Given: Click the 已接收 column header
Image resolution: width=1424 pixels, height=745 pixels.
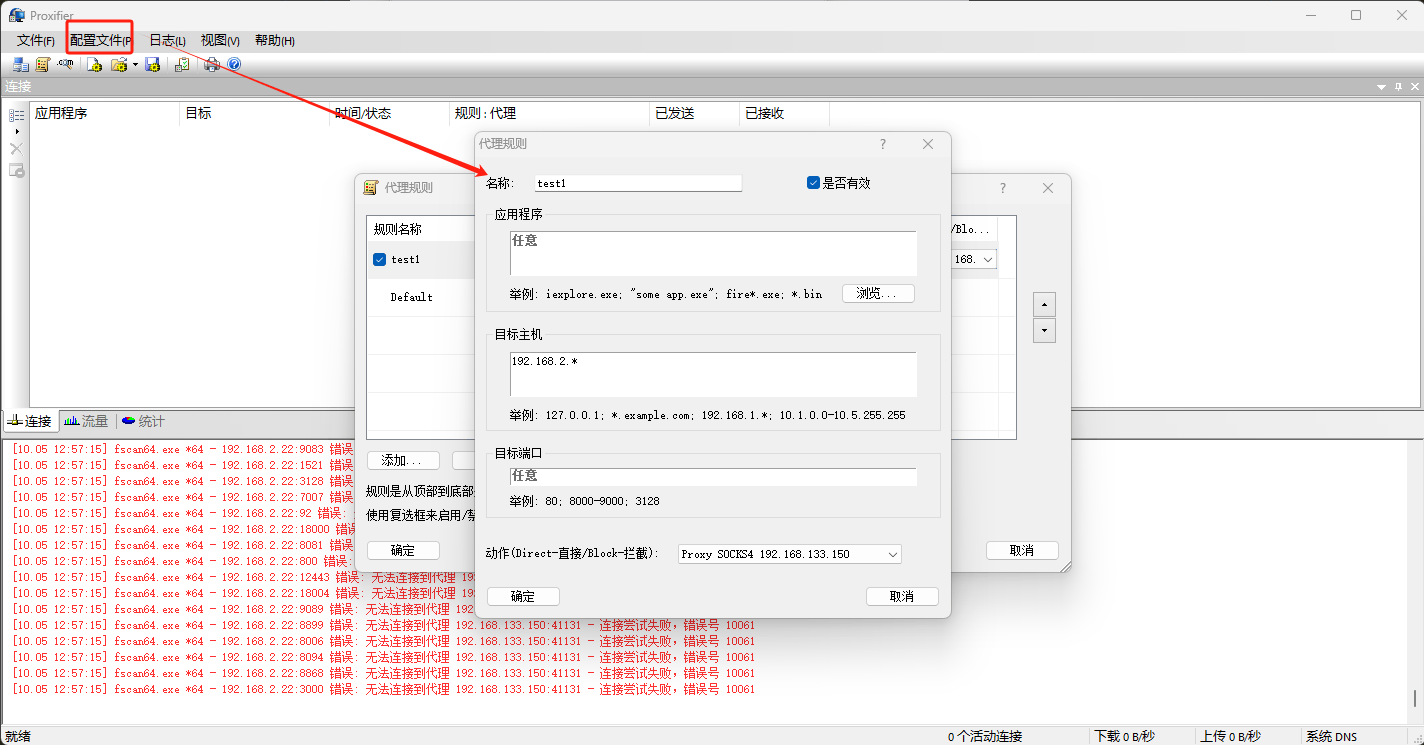Looking at the screenshot, I should point(784,113).
